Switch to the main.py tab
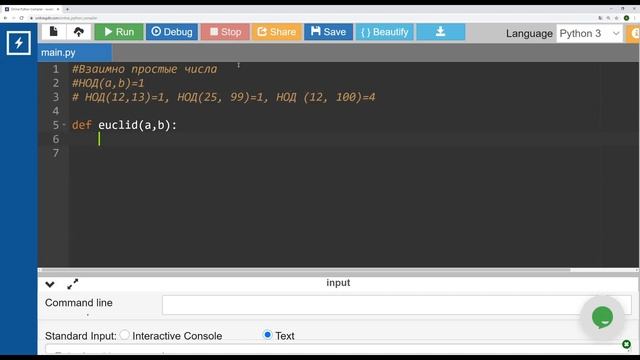 (x=74, y=53)
